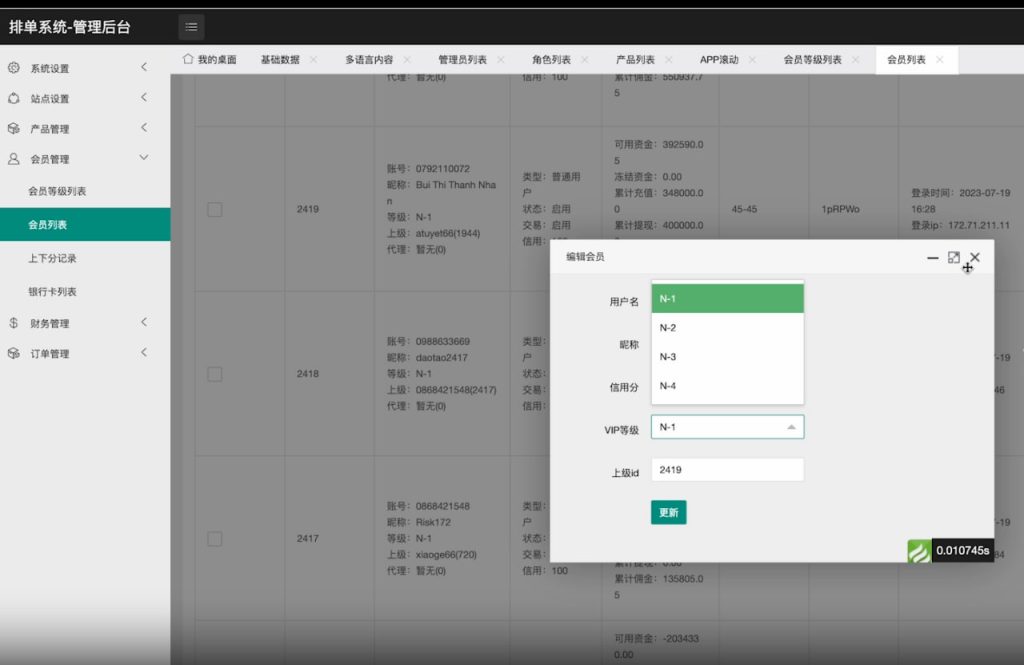Click the 上级: atuyet66(1944) text
1024x665 pixels.
click(433, 233)
